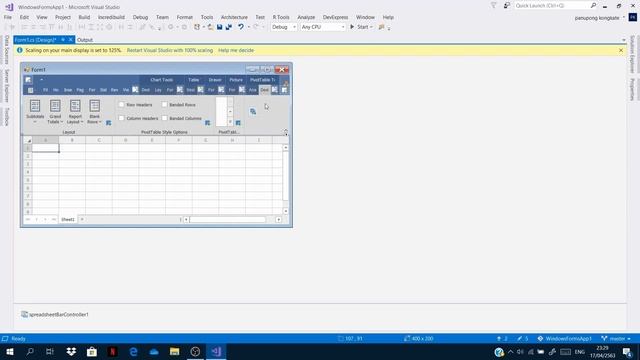Open the Build menu

point(84,17)
